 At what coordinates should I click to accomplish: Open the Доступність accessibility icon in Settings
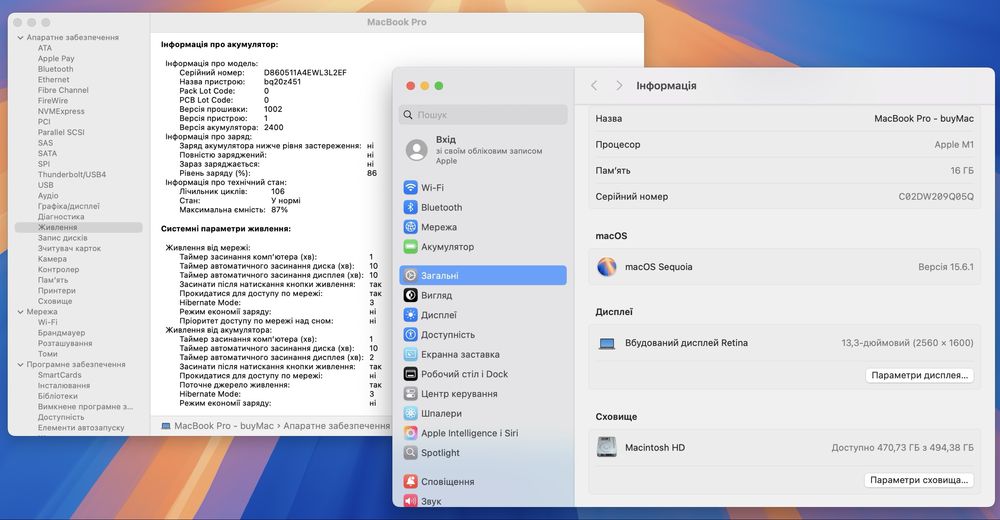pyautogui.click(x=411, y=335)
